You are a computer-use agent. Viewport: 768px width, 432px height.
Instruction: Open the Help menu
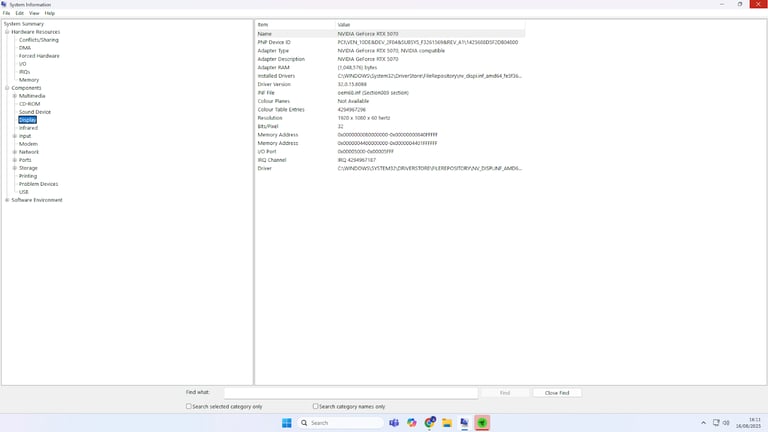(x=49, y=13)
